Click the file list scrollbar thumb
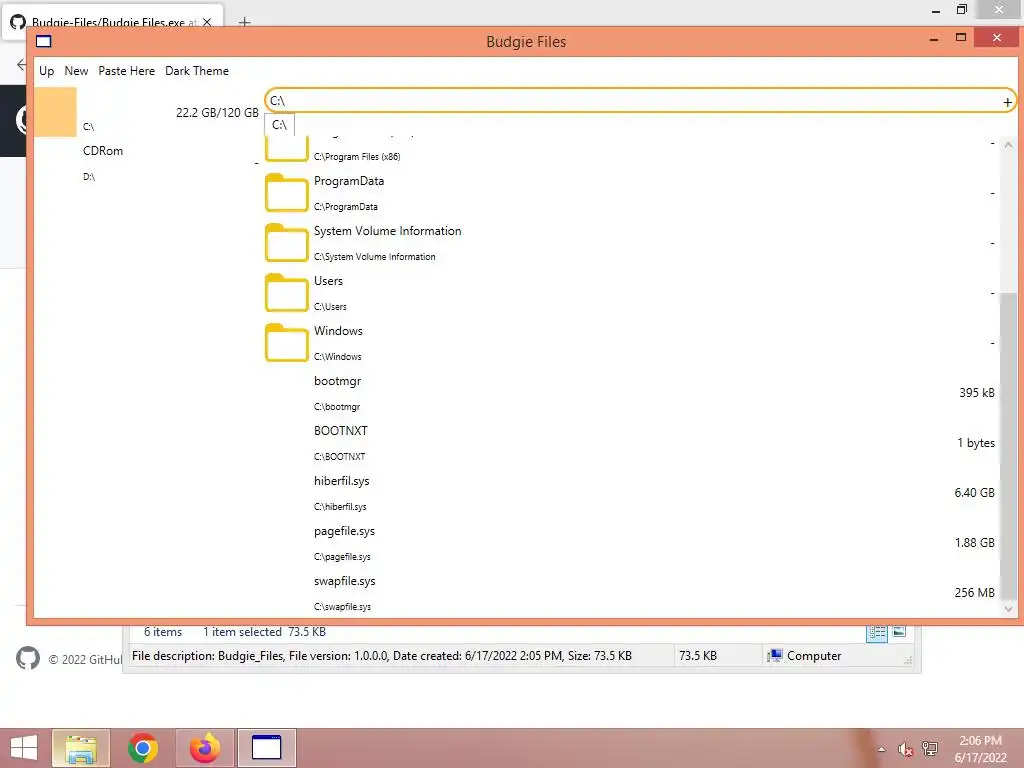This screenshot has height=768, width=1024. pyautogui.click(x=1008, y=444)
